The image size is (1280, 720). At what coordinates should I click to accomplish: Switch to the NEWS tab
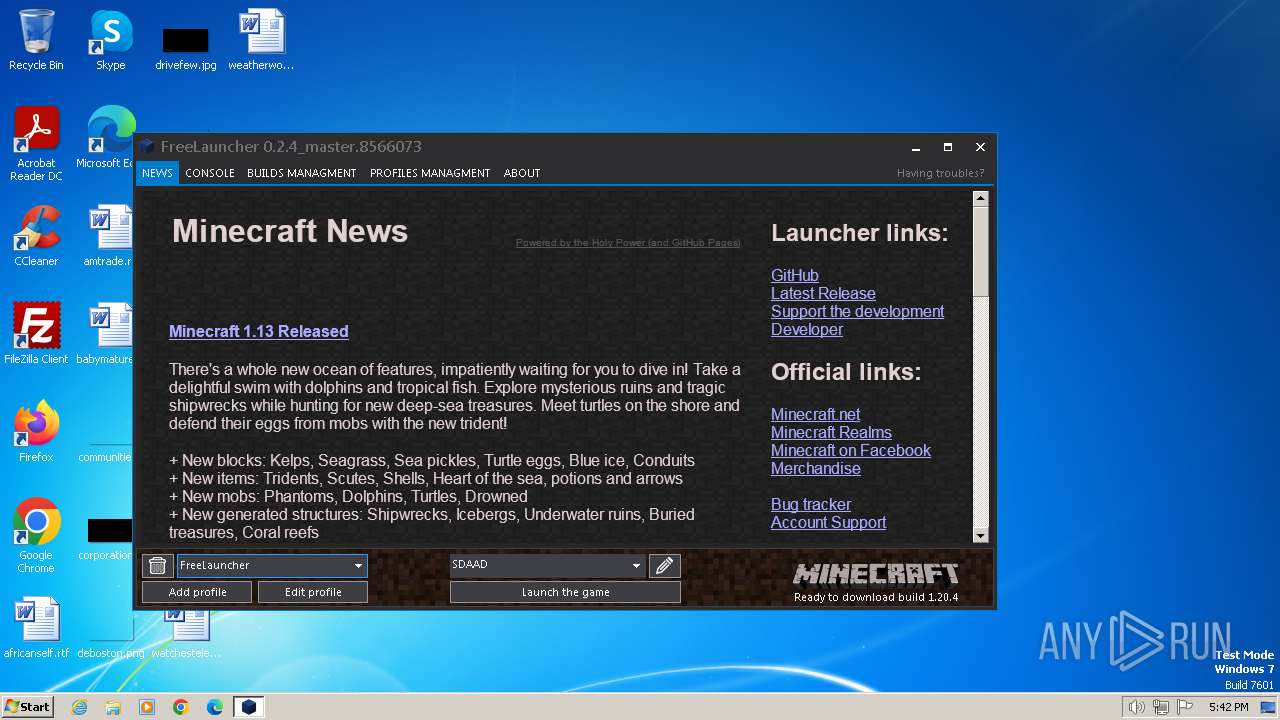click(x=157, y=173)
